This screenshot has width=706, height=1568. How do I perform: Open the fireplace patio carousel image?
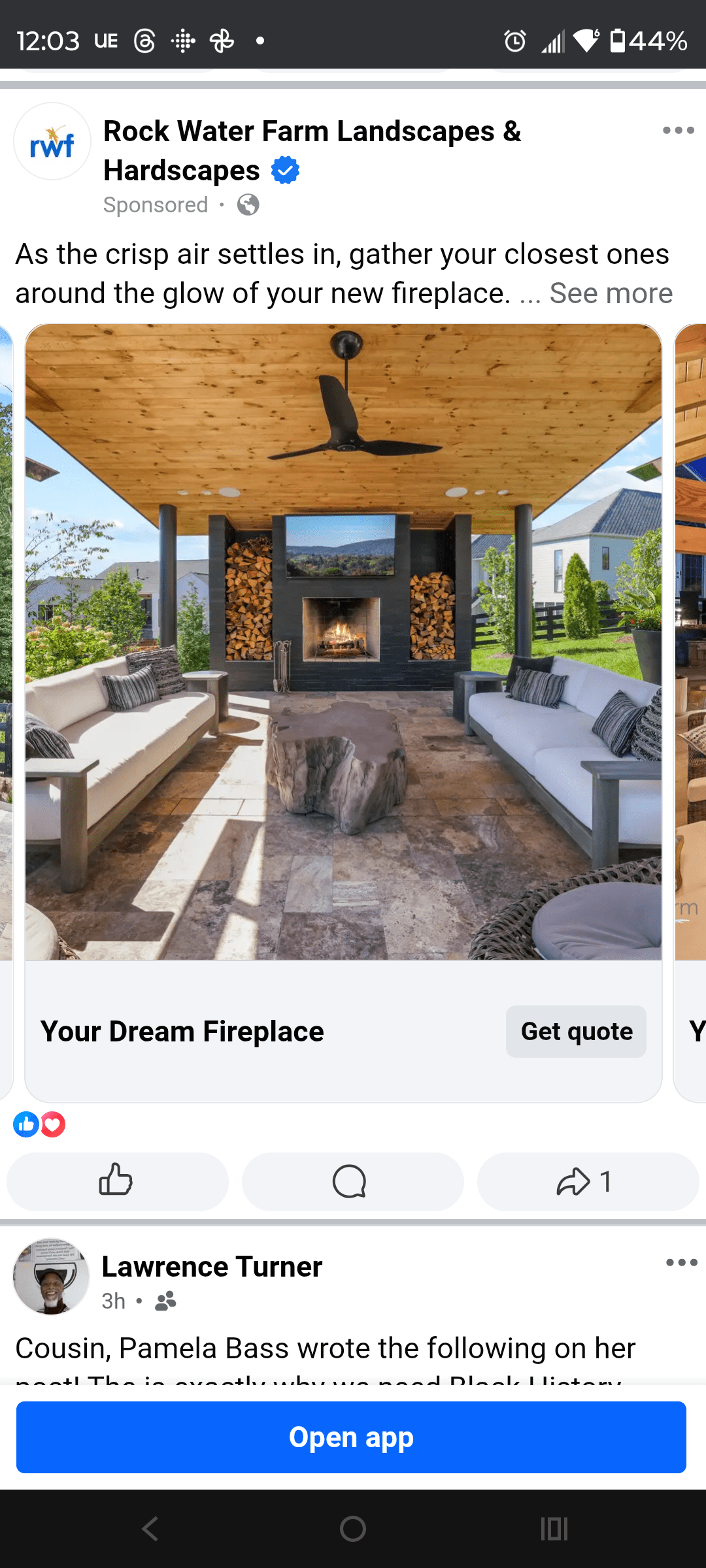tap(343, 642)
